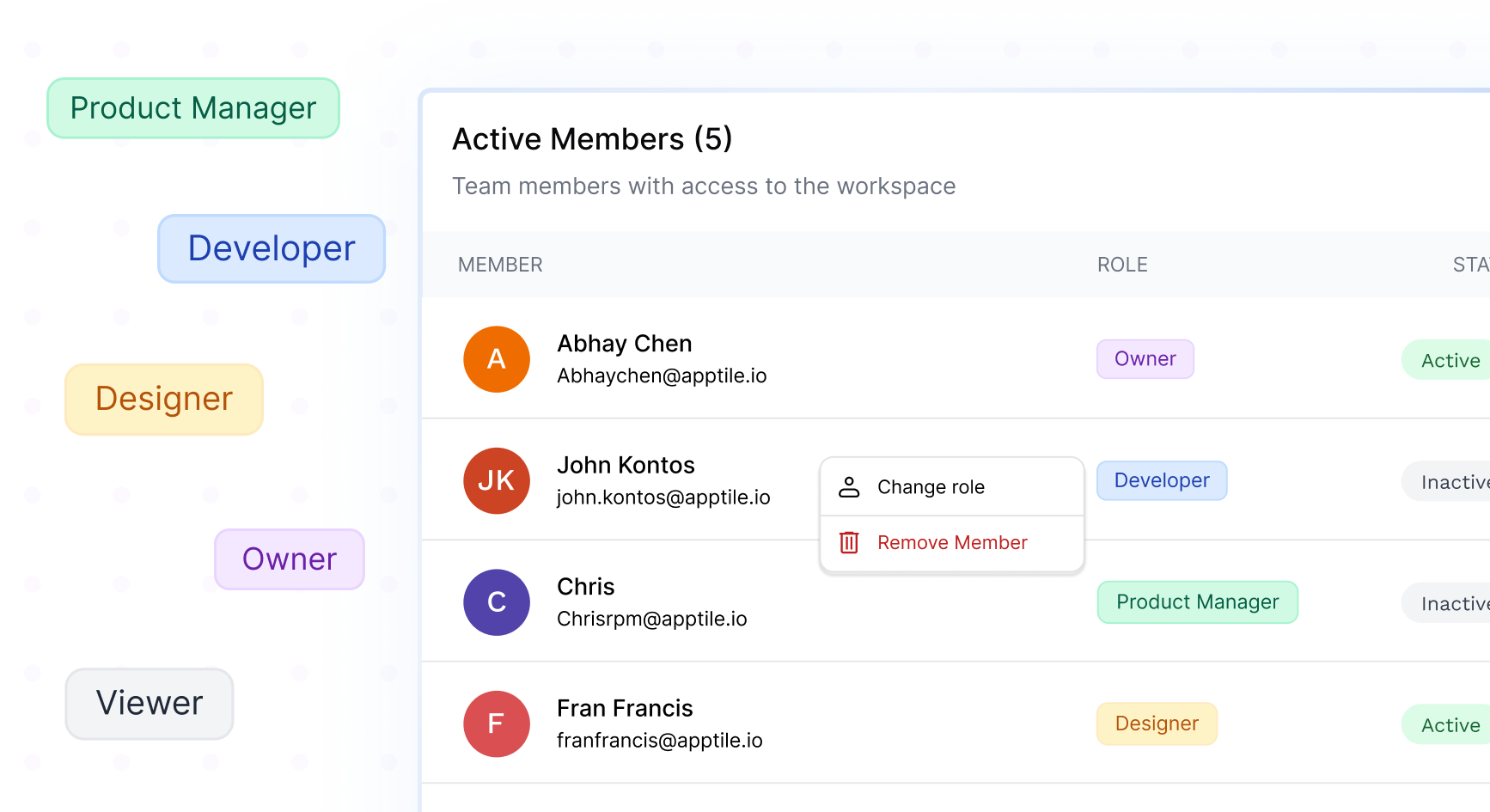Choose Remove Member from the context menu
This screenshot has height=812, width=1490.
point(952,543)
